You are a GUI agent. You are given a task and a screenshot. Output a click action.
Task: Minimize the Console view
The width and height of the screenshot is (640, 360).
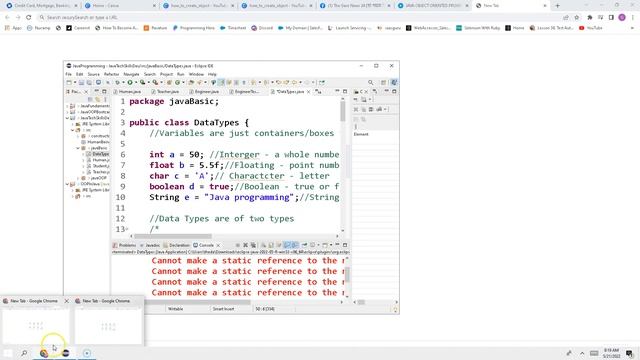pyautogui.click(x=337, y=245)
